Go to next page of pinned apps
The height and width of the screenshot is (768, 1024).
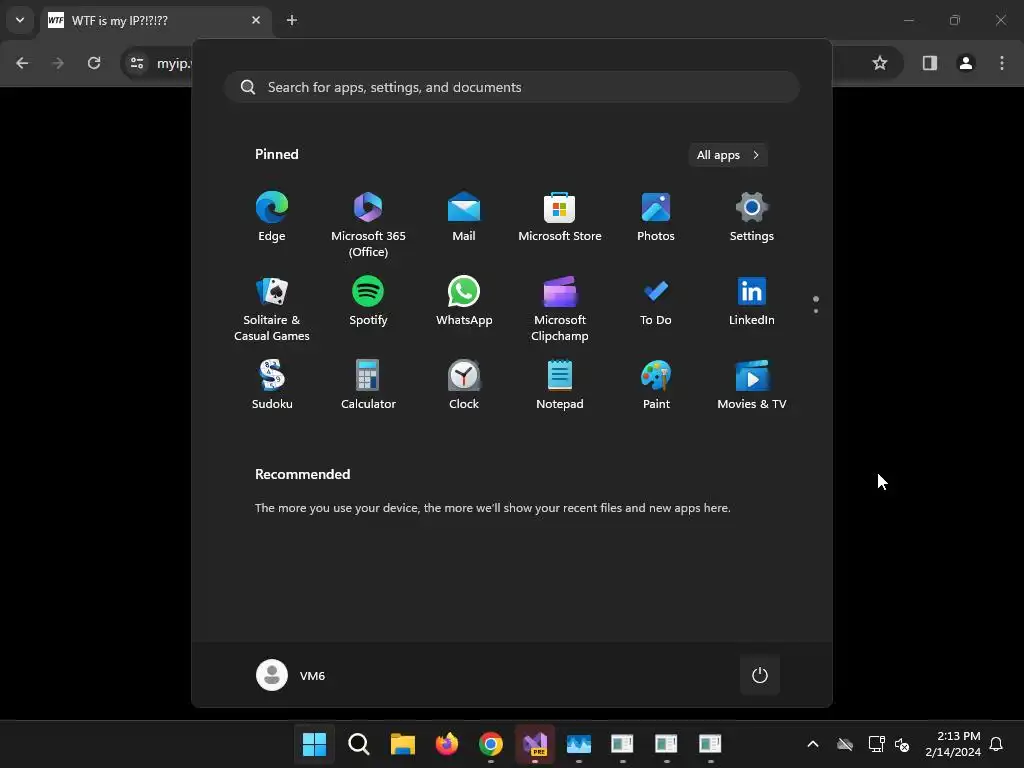pos(816,311)
